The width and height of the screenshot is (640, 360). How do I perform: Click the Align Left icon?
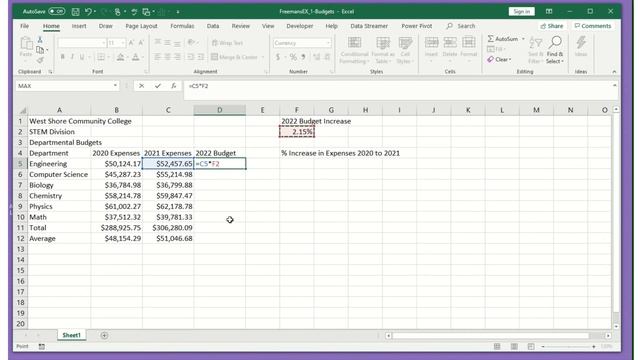coord(158,57)
